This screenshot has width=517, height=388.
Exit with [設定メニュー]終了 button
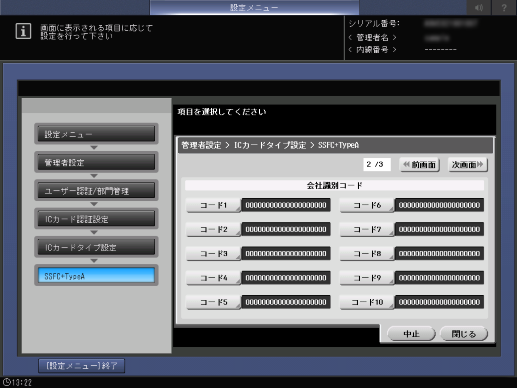(82, 366)
